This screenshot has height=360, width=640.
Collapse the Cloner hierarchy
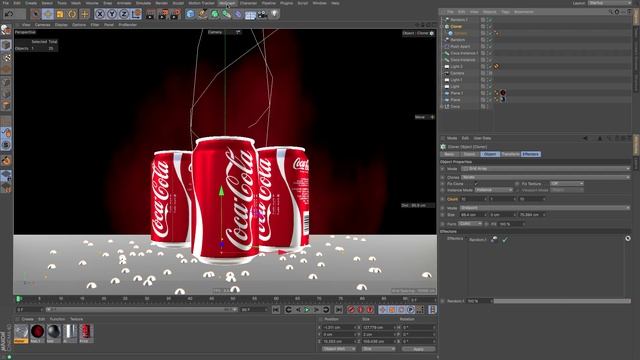(x=442, y=27)
